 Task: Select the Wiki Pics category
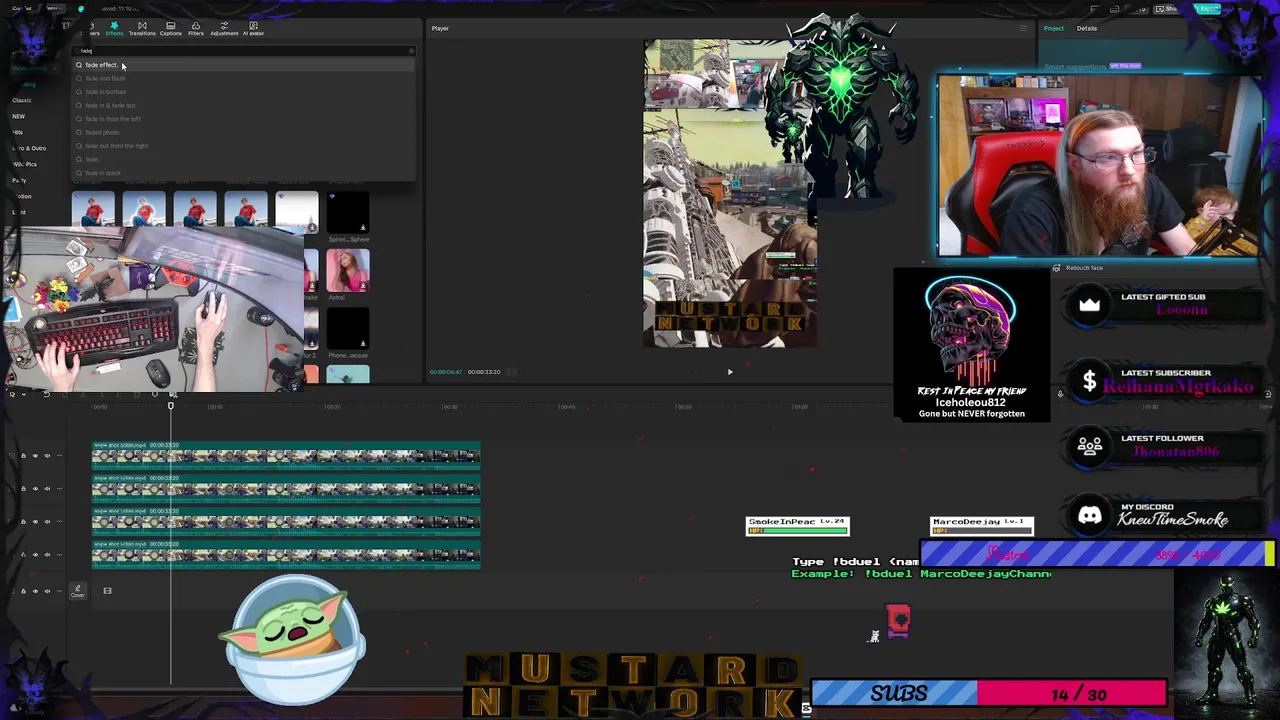[x=26, y=164]
